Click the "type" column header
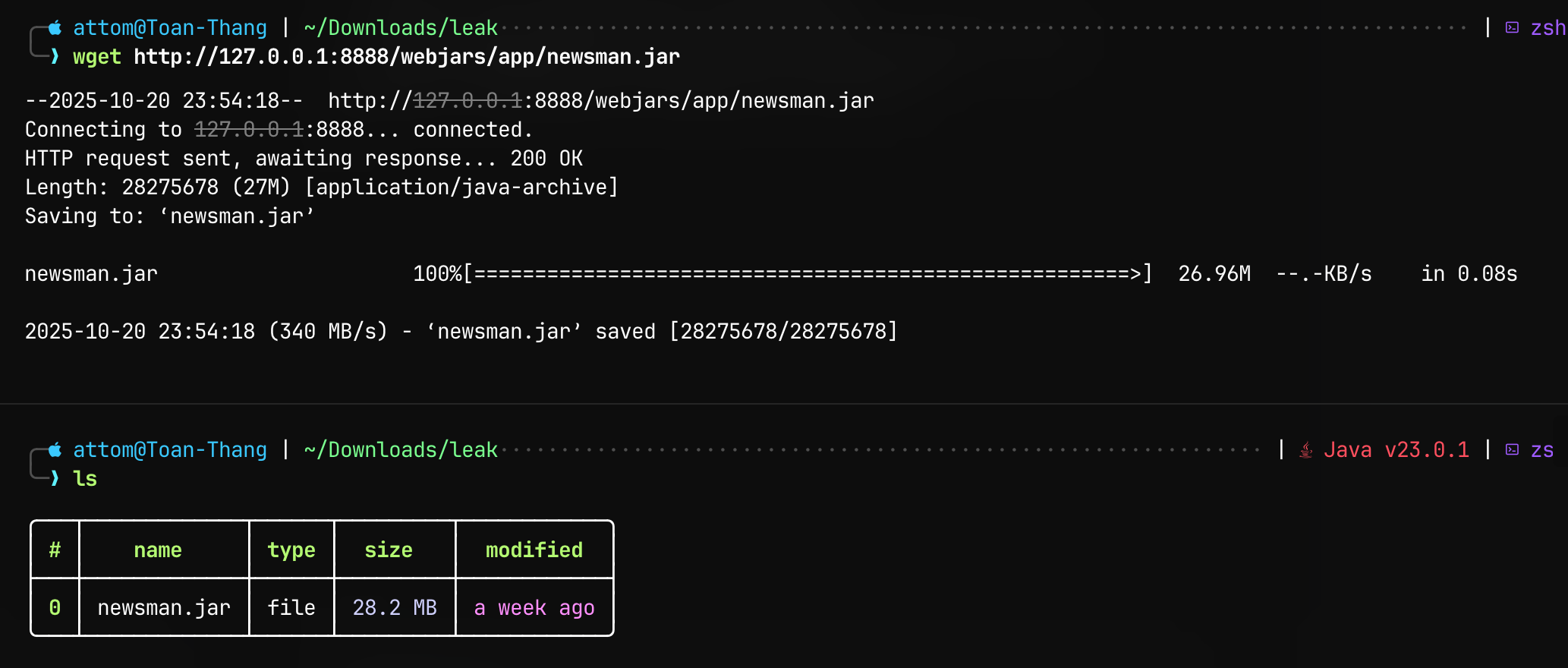This screenshot has height=668, width=1568. coord(291,550)
